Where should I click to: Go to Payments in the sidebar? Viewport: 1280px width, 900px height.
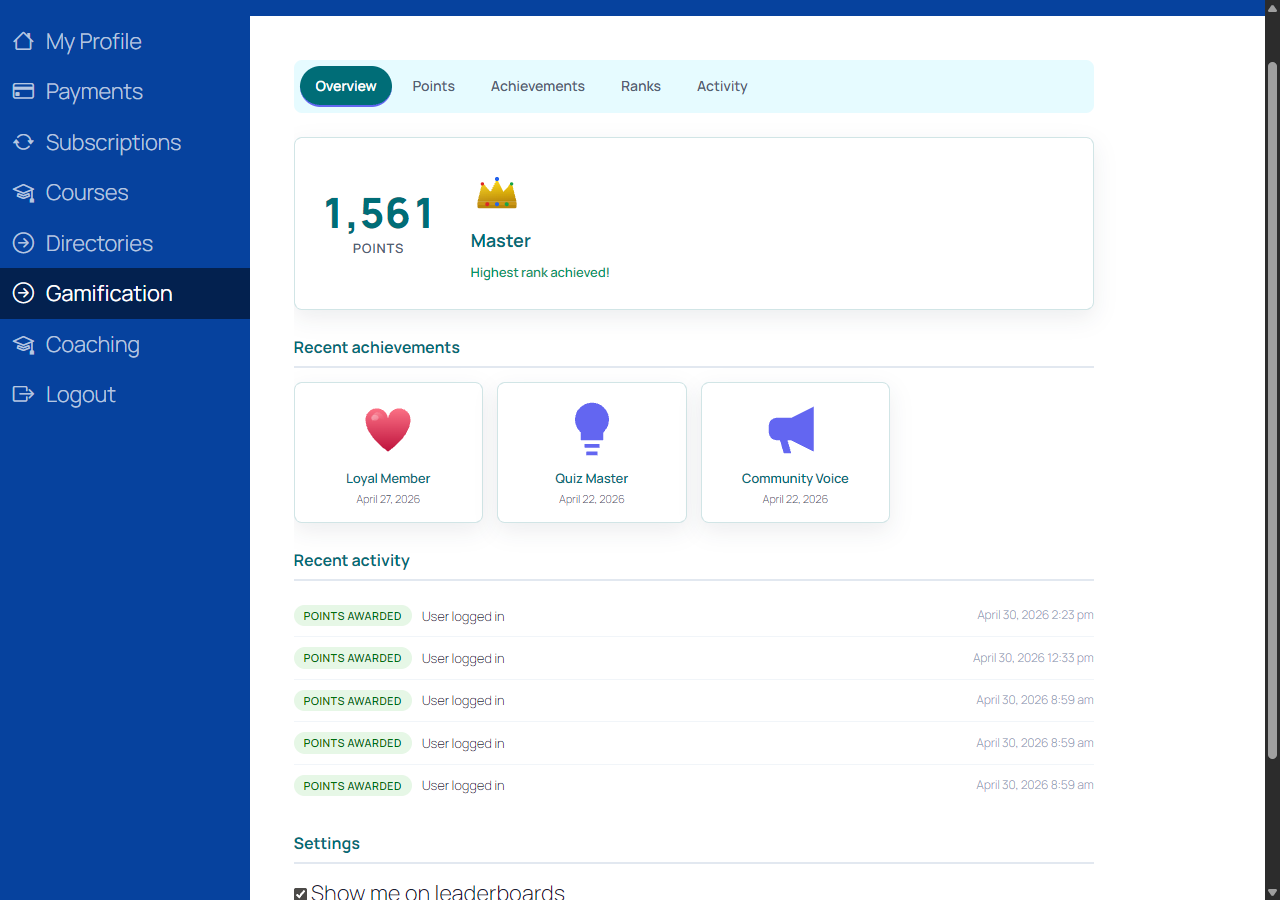coord(125,91)
